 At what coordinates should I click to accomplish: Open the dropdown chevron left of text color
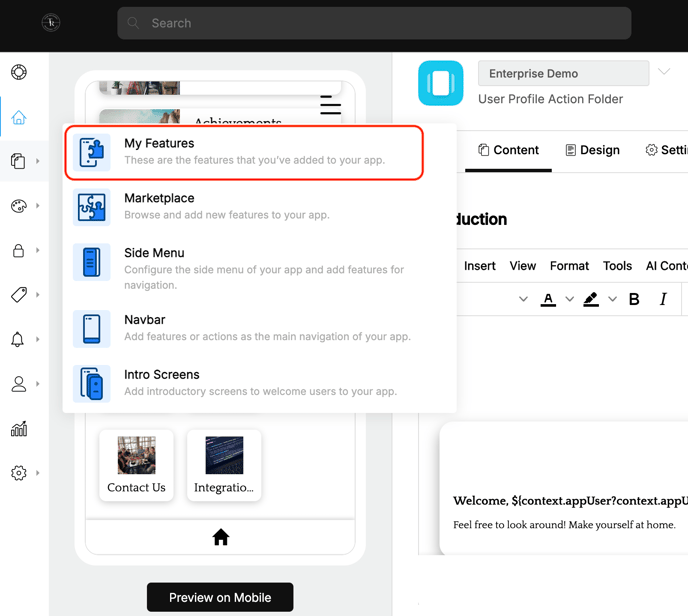[x=523, y=299]
